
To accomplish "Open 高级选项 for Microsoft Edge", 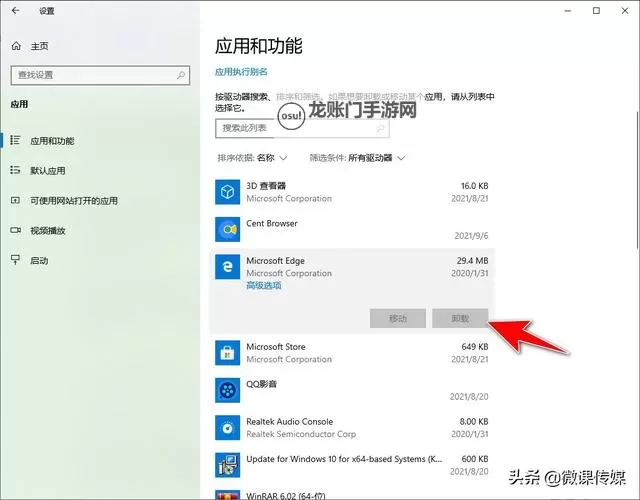I will pyautogui.click(x=264, y=286).
